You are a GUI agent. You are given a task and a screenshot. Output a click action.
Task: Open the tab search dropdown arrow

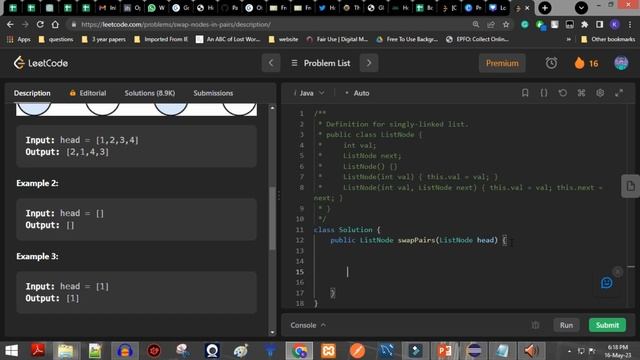581,8
